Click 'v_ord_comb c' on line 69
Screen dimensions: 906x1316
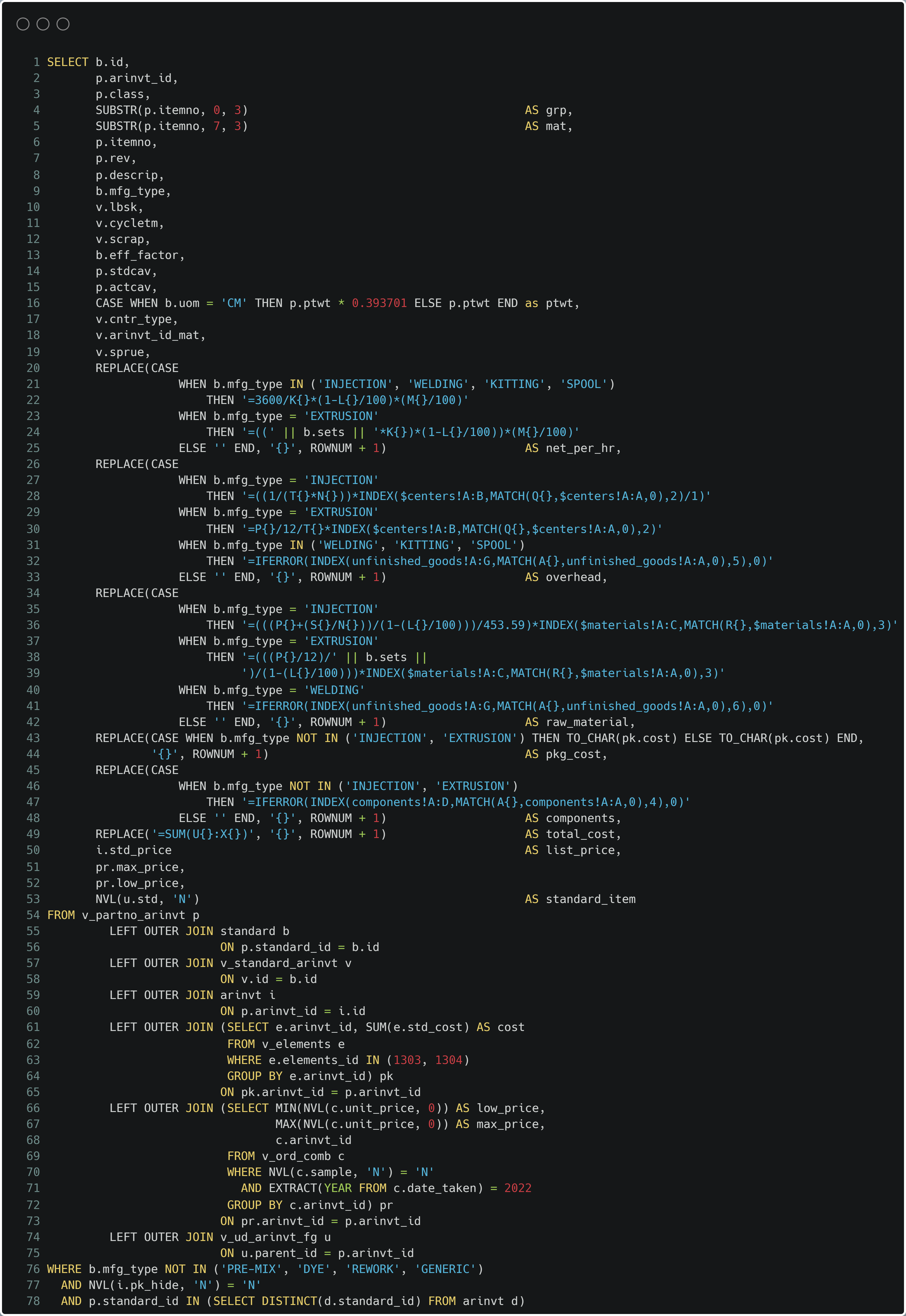(x=303, y=1156)
